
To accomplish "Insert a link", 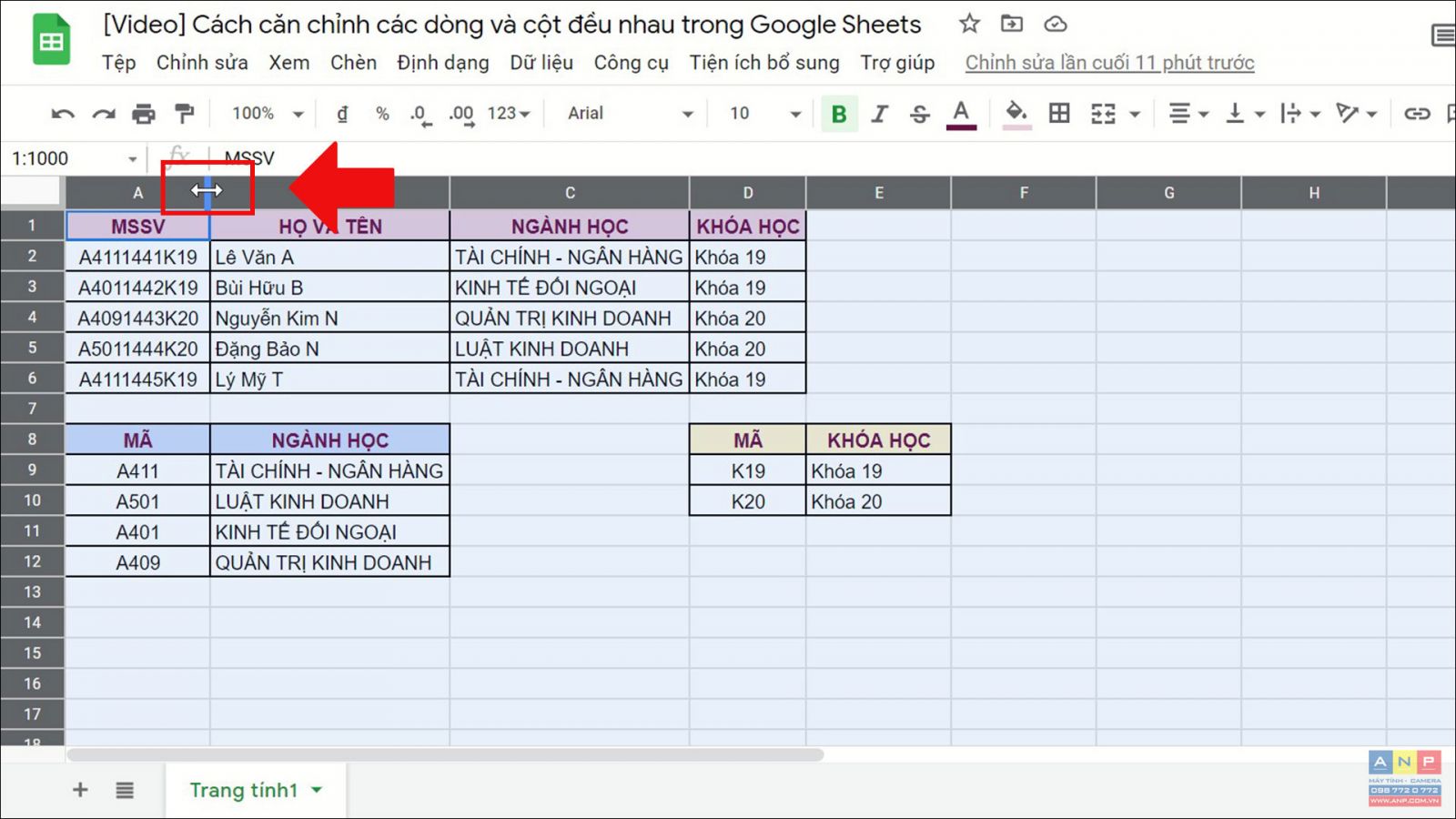I will pos(1417,114).
